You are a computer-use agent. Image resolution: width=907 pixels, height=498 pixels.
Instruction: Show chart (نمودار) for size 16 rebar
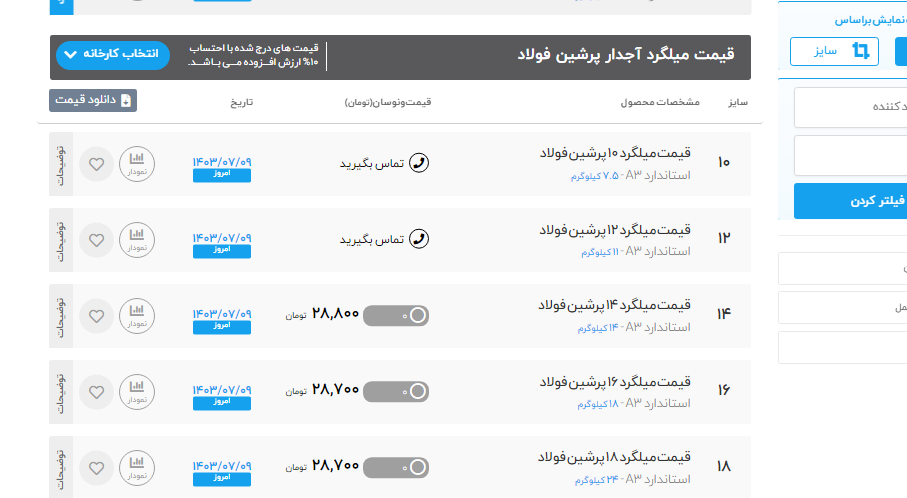point(137,392)
